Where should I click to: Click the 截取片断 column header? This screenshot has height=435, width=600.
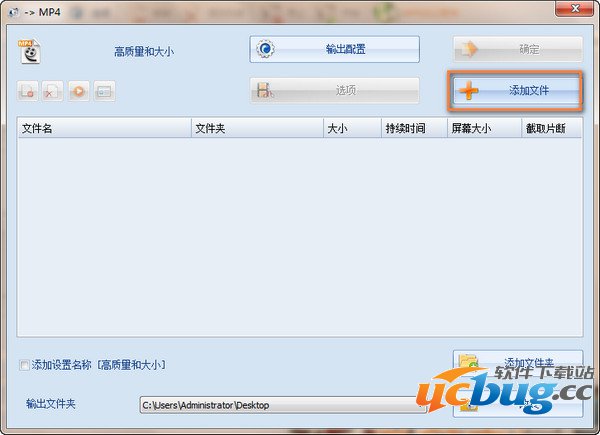[552, 128]
